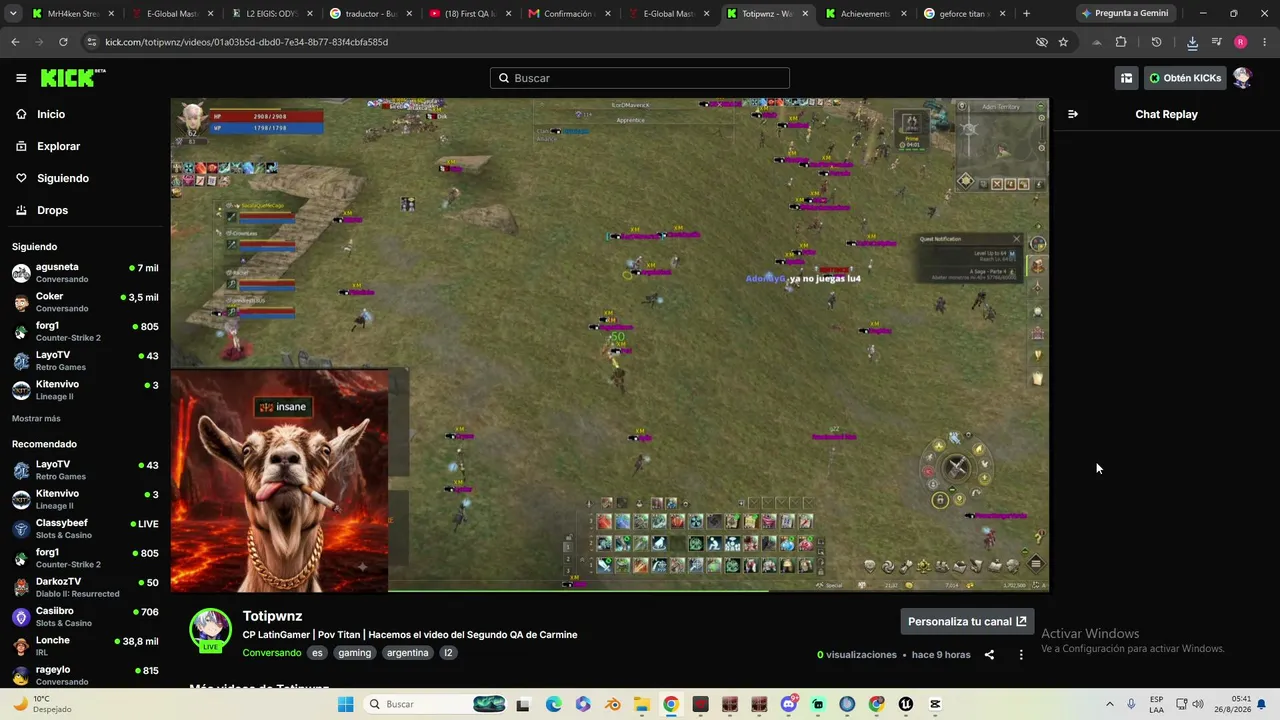Open Microsoft Edge from the taskbar
This screenshot has height=720, width=1280.
pos(553,704)
